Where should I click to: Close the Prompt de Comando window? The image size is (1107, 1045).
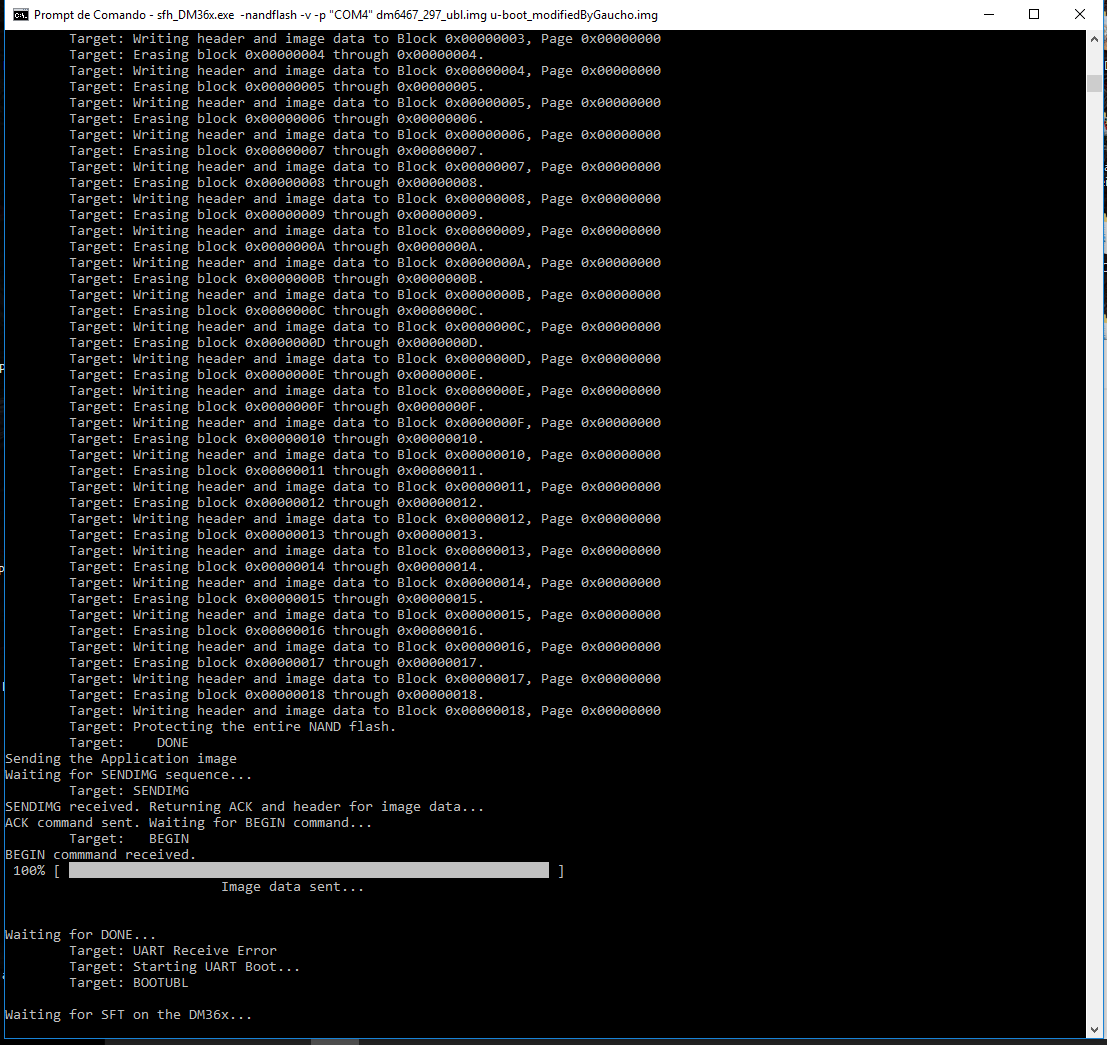pyautogui.click(x=1079, y=15)
